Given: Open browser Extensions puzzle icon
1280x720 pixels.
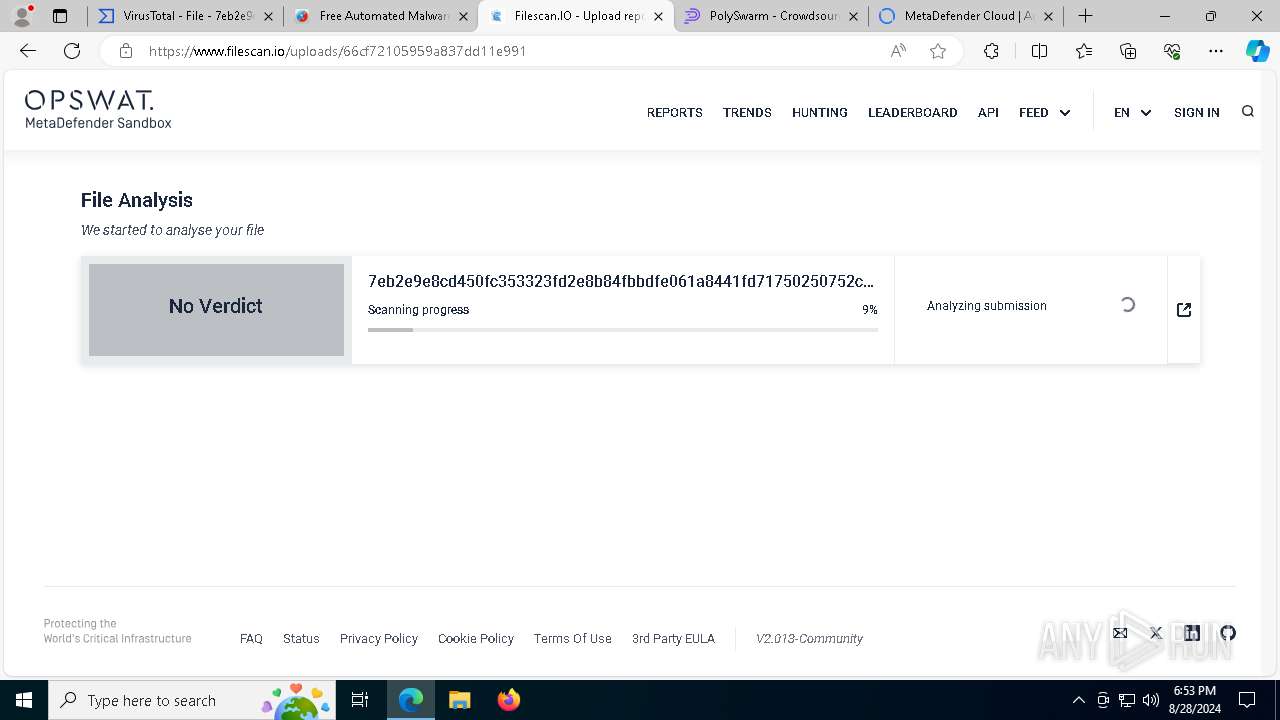Looking at the screenshot, I should 991,51.
